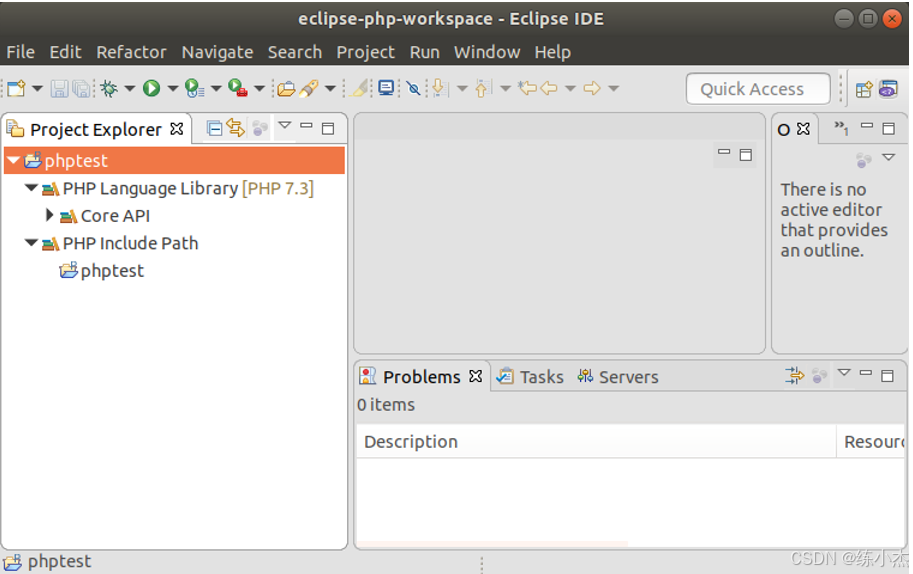Open the Run menu

424,52
